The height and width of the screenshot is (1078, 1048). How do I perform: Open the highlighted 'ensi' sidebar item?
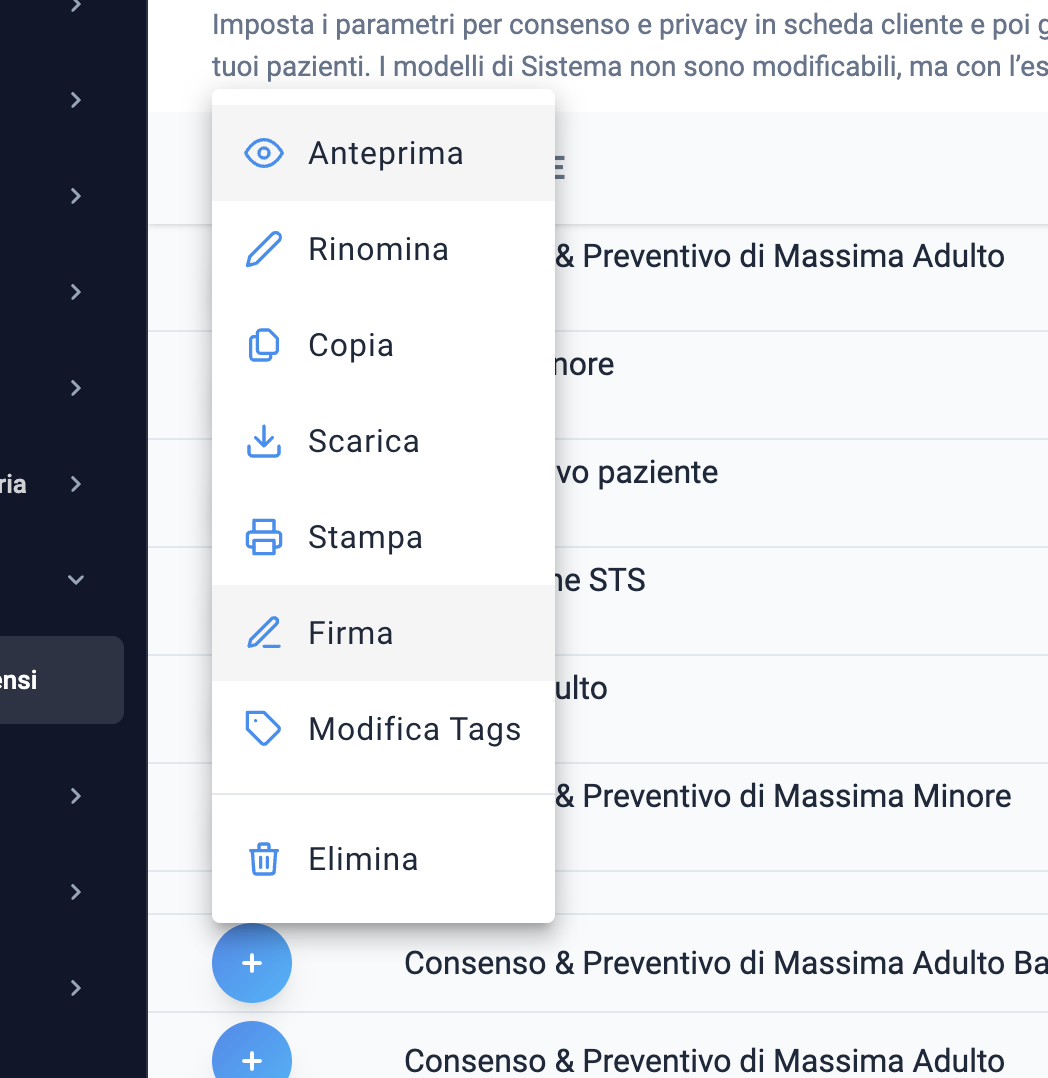tap(62, 680)
